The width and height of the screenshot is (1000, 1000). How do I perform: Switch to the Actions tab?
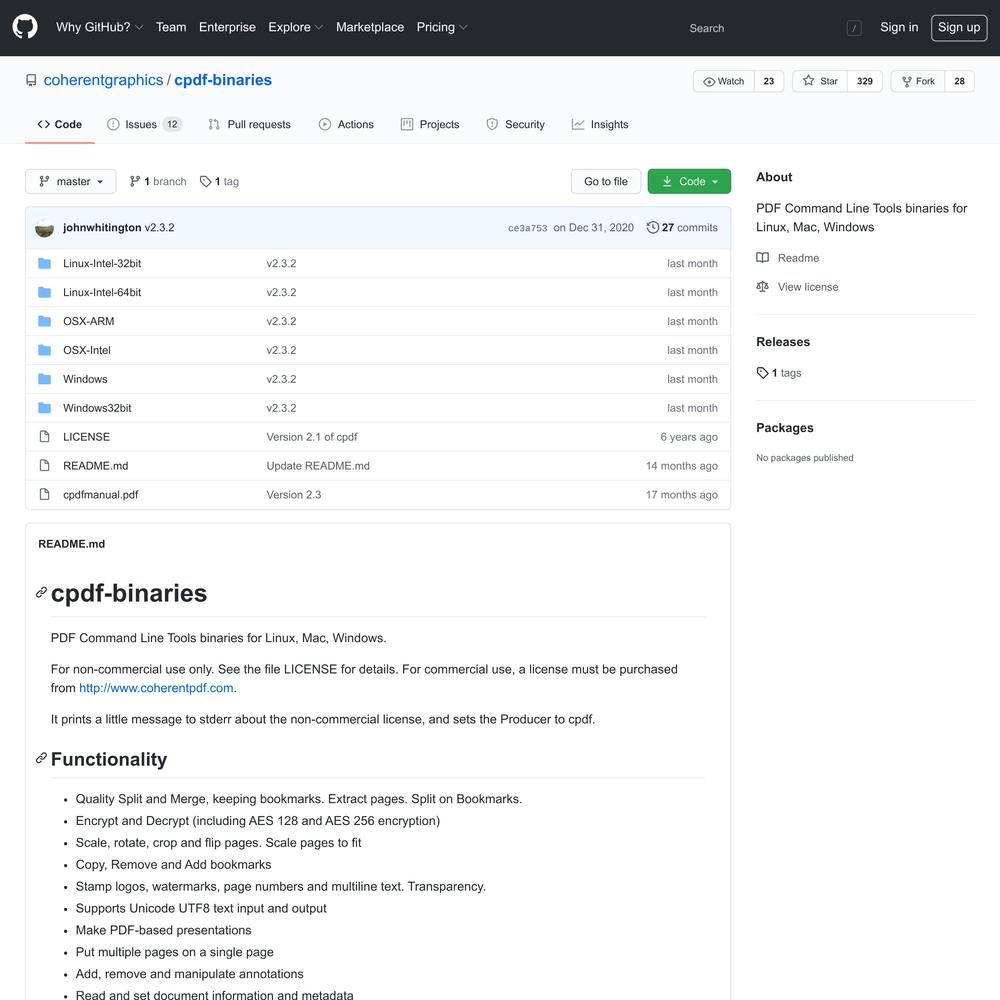click(346, 124)
